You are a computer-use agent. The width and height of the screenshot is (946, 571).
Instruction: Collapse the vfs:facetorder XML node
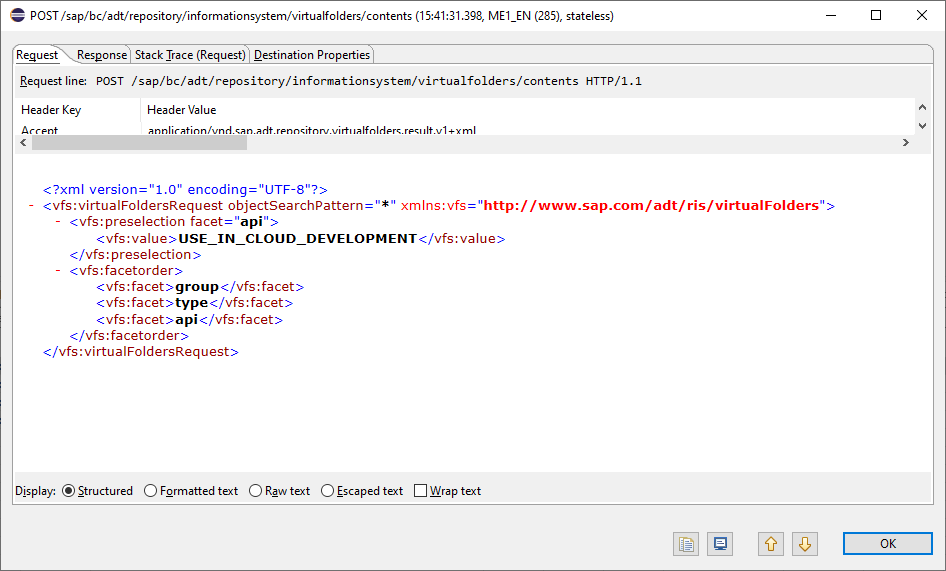pos(58,270)
